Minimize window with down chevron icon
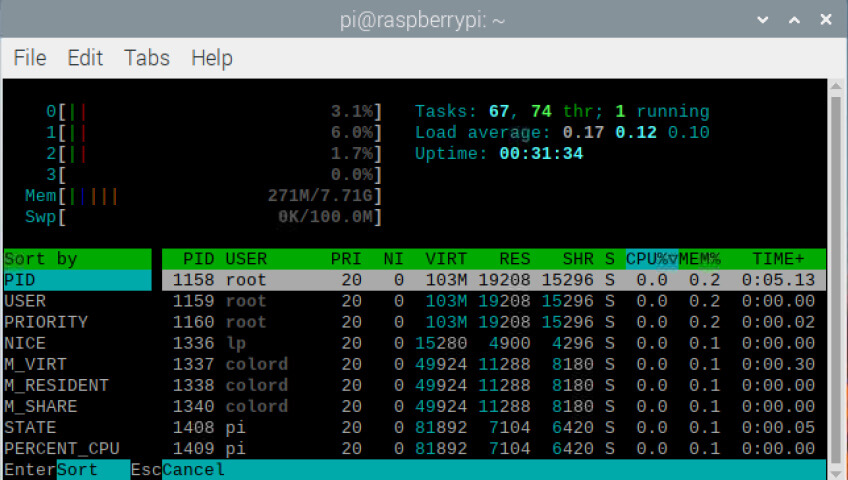 point(763,21)
